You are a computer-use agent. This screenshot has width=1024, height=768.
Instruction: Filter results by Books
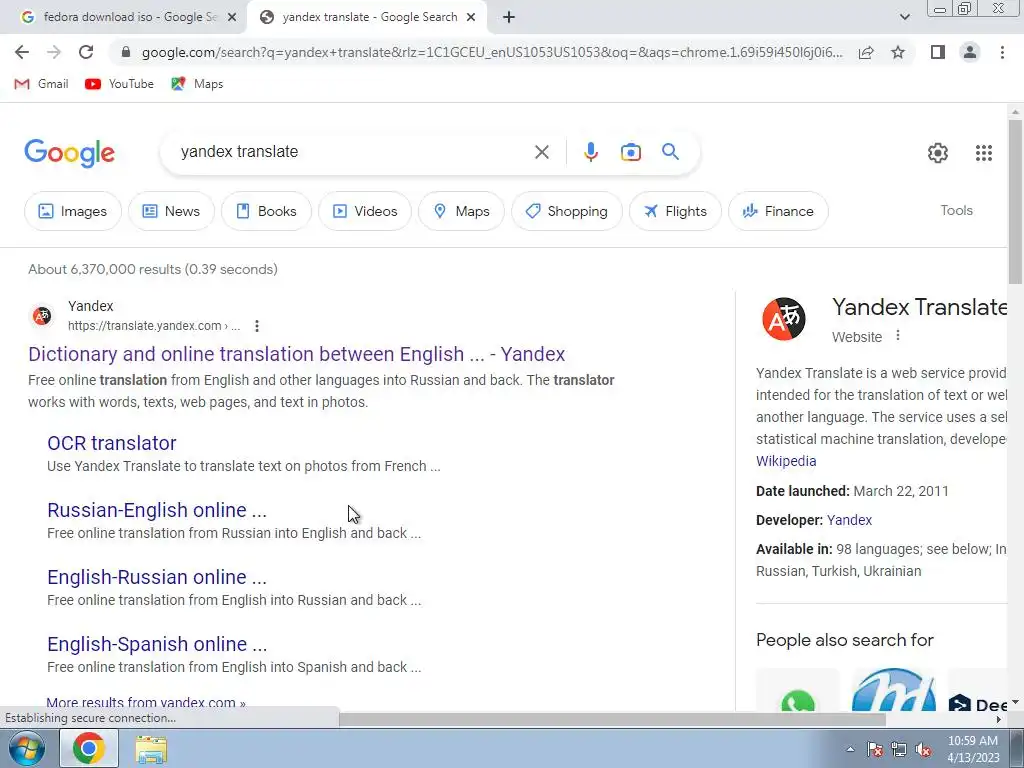[x=266, y=211]
